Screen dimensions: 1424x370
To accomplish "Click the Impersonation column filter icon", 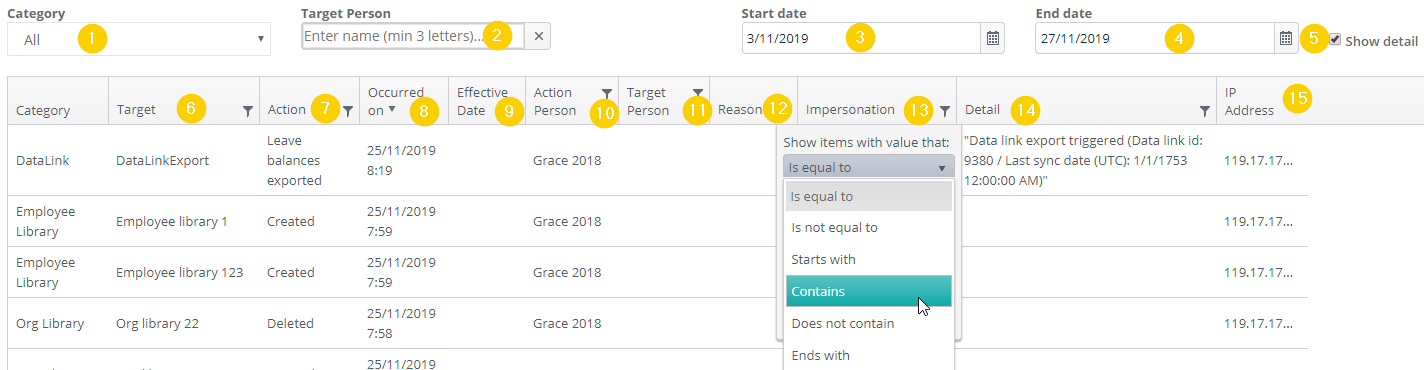I will (x=945, y=113).
